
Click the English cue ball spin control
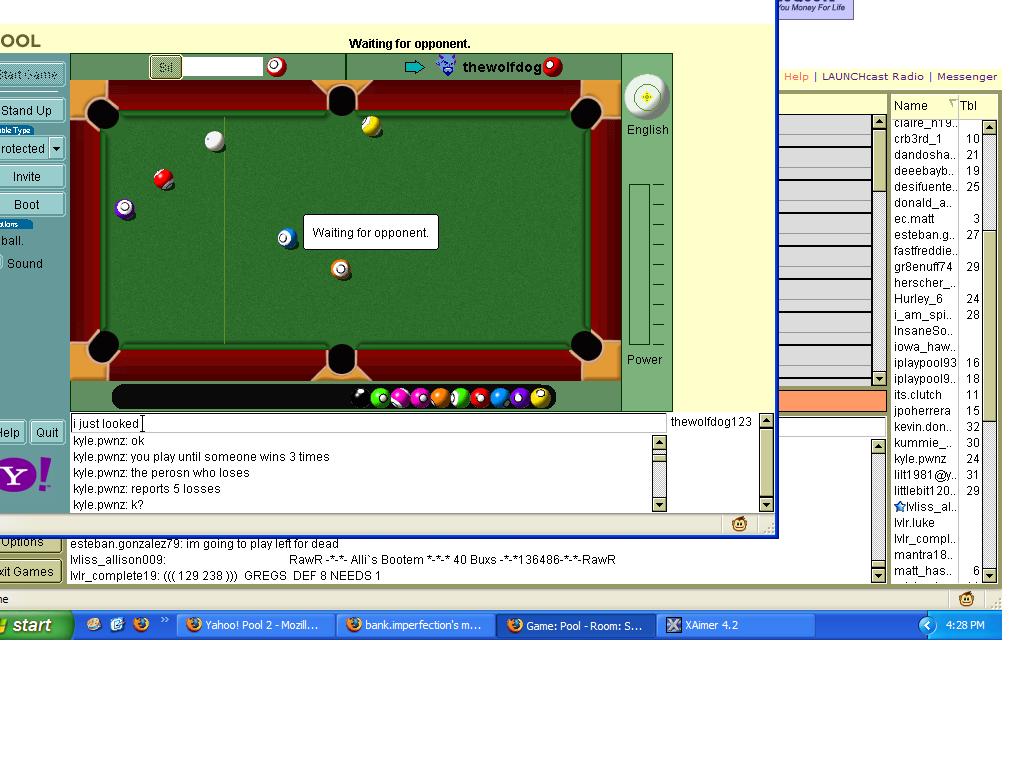[647, 97]
